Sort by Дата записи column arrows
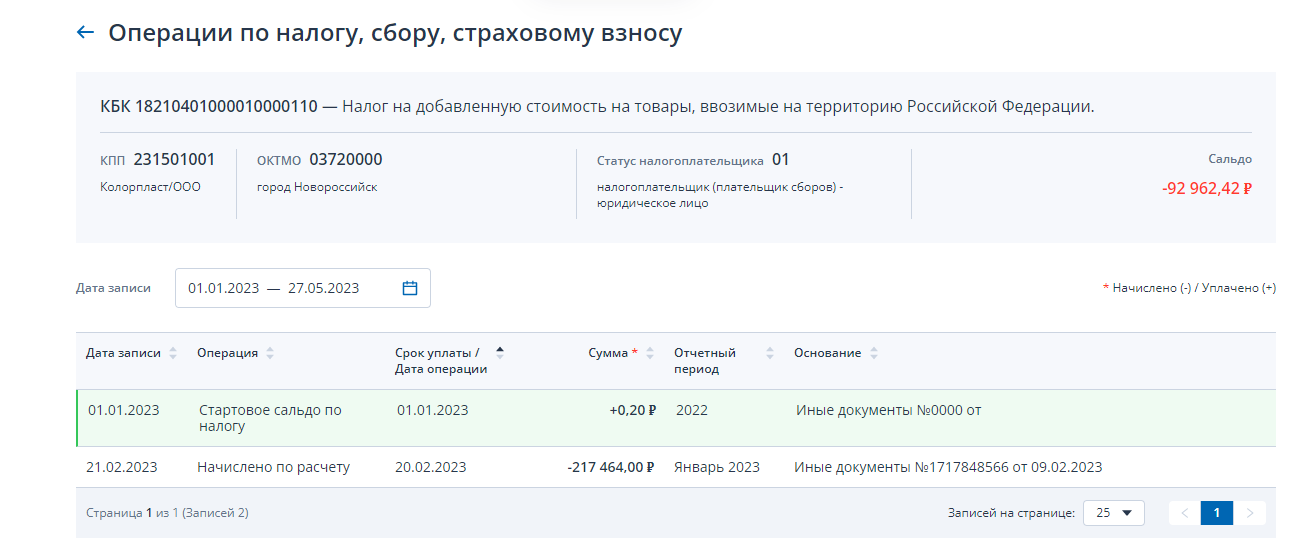The height and width of the screenshot is (554, 1306). click(x=173, y=353)
